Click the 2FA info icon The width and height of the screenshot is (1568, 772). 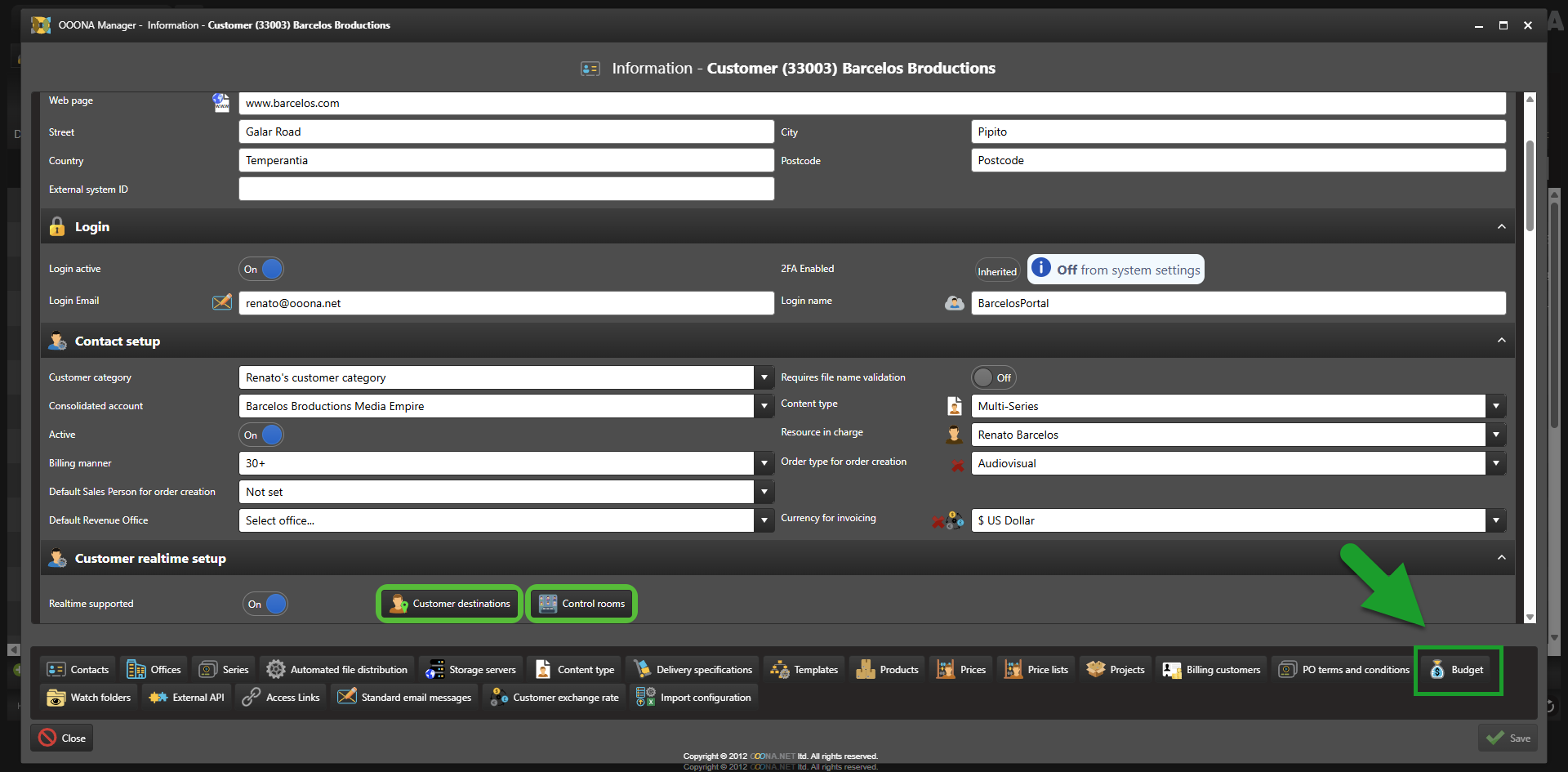(x=1040, y=268)
